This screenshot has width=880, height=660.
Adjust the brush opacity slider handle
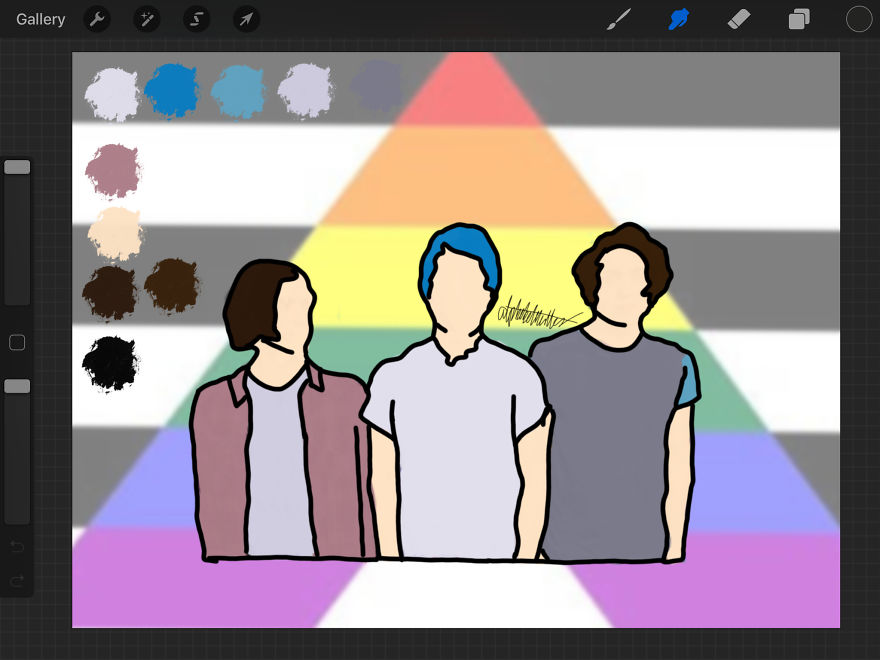(x=17, y=385)
